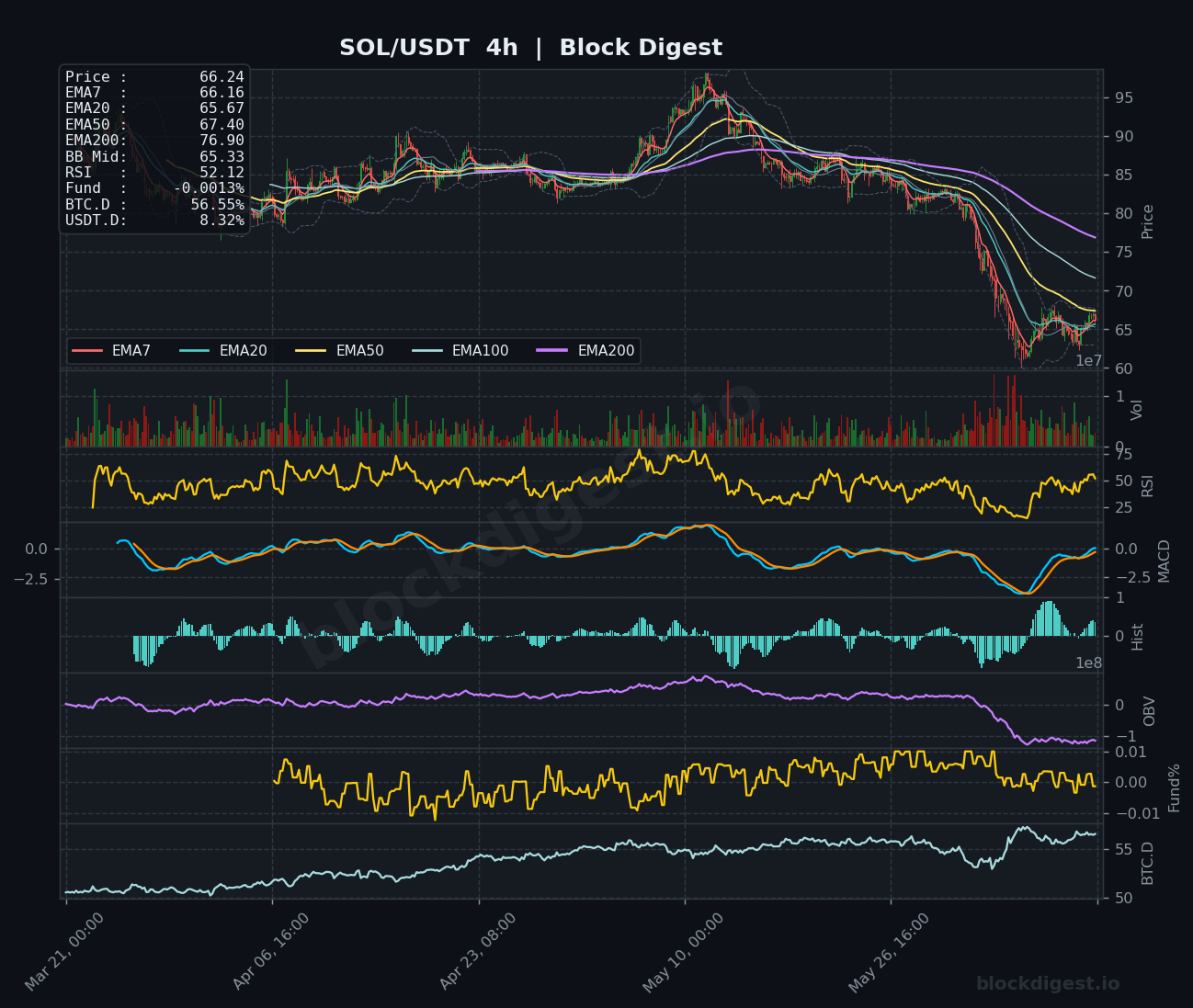Click the May 10, 00:00 date tick
The width and height of the screenshot is (1193, 1008).
click(684, 952)
